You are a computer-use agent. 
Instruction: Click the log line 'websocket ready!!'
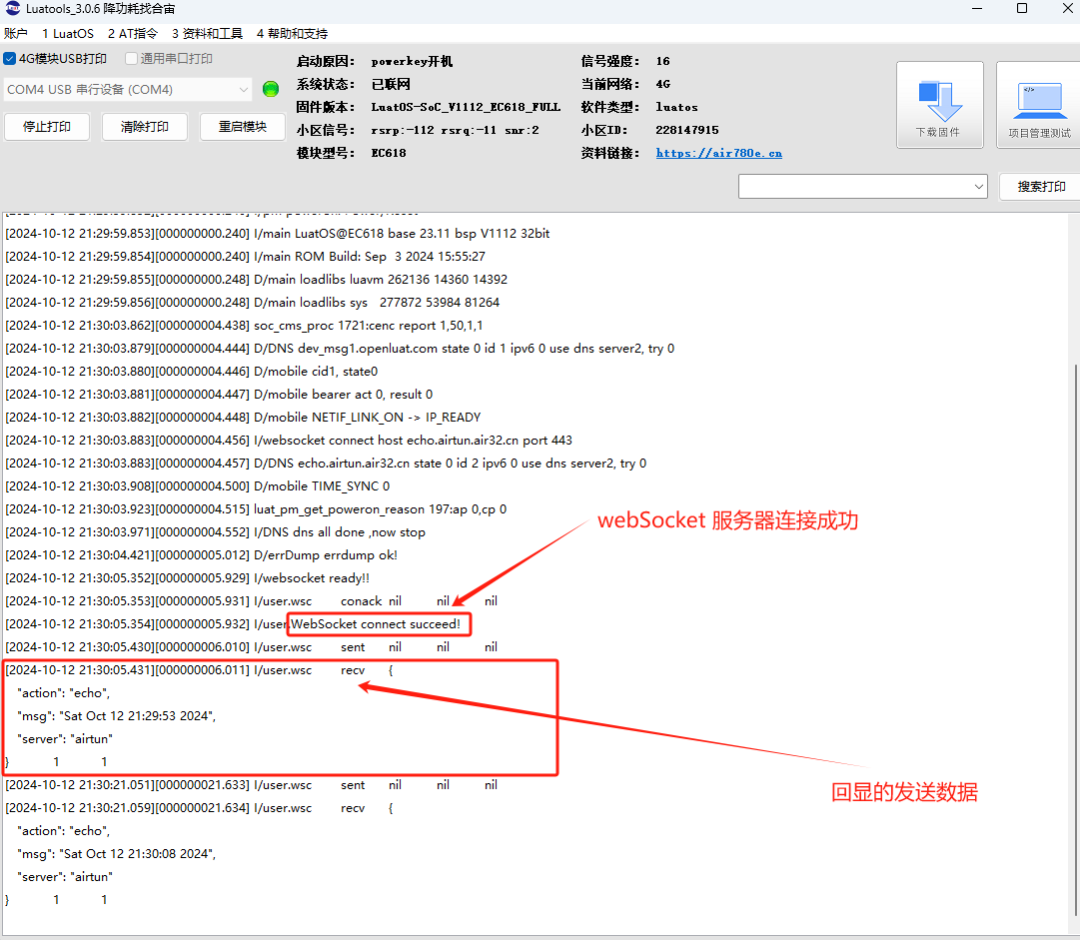click(x=187, y=578)
